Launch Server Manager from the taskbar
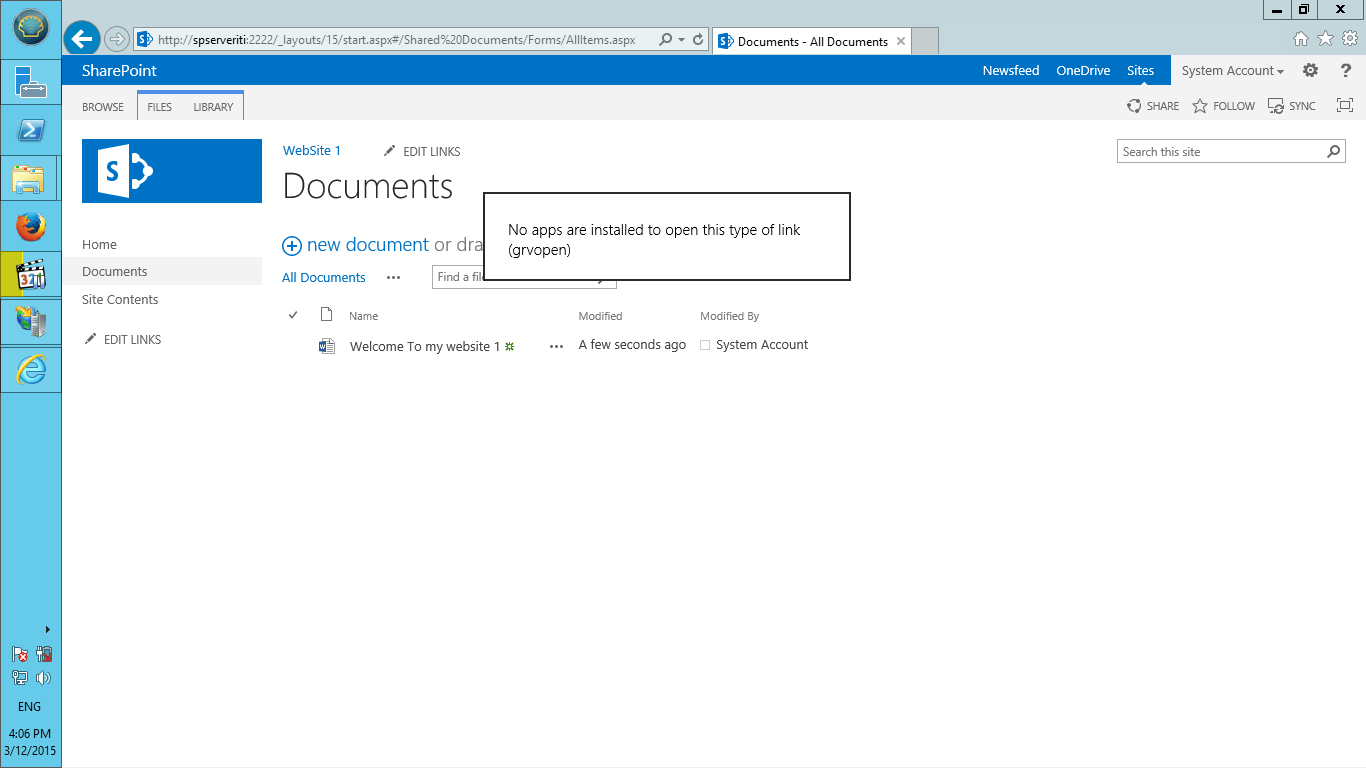 31,81
